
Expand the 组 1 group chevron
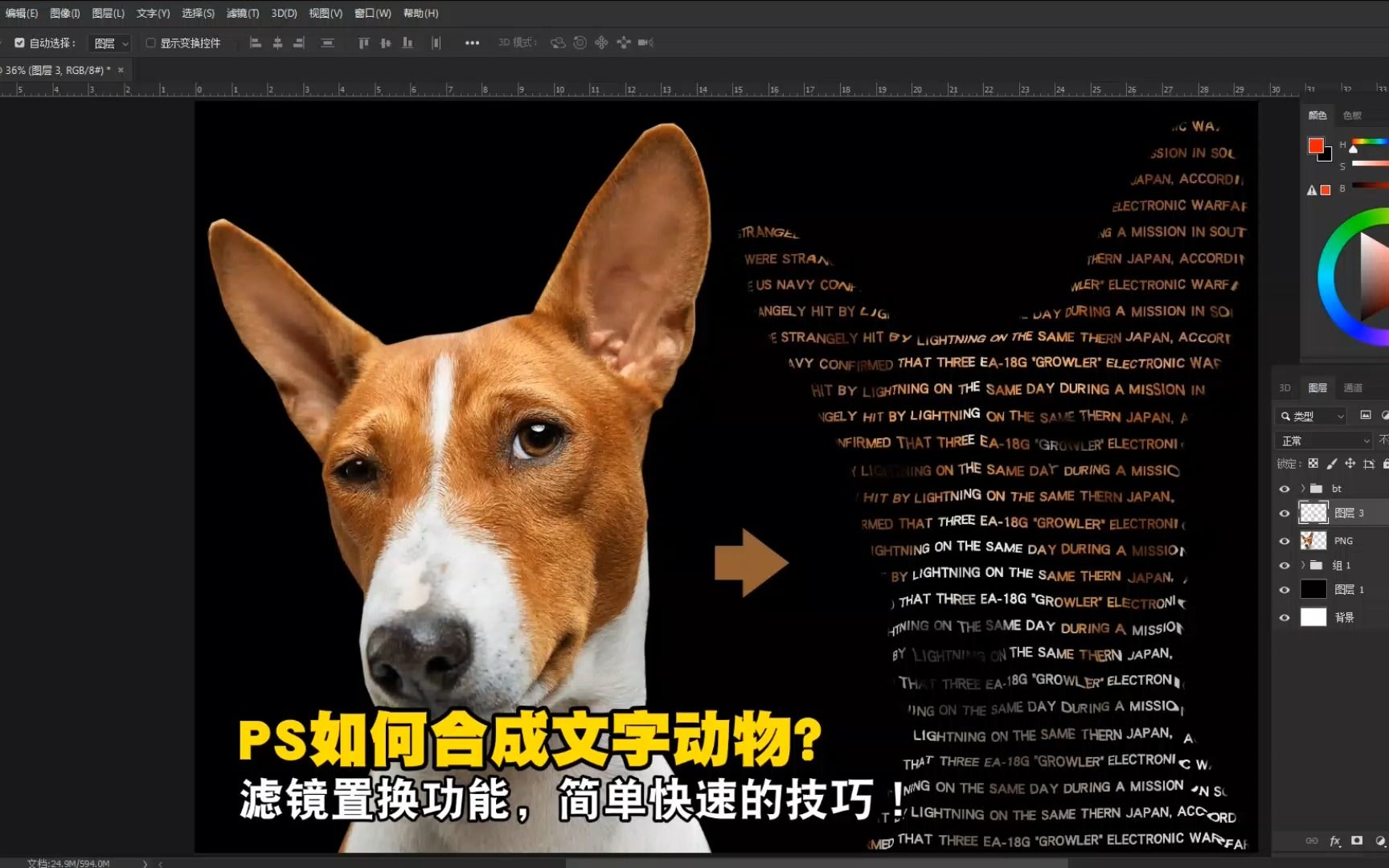click(x=1302, y=565)
